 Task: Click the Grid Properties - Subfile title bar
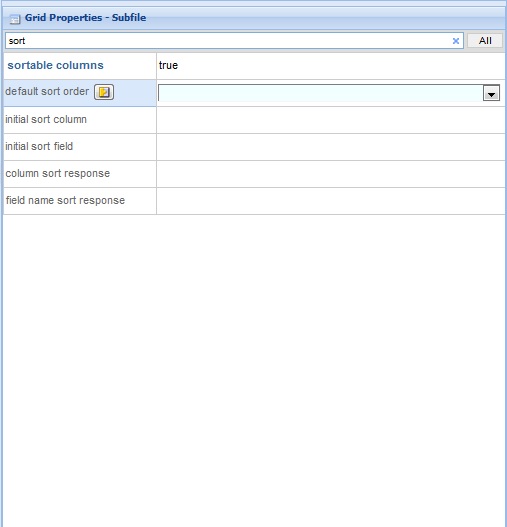254,18
